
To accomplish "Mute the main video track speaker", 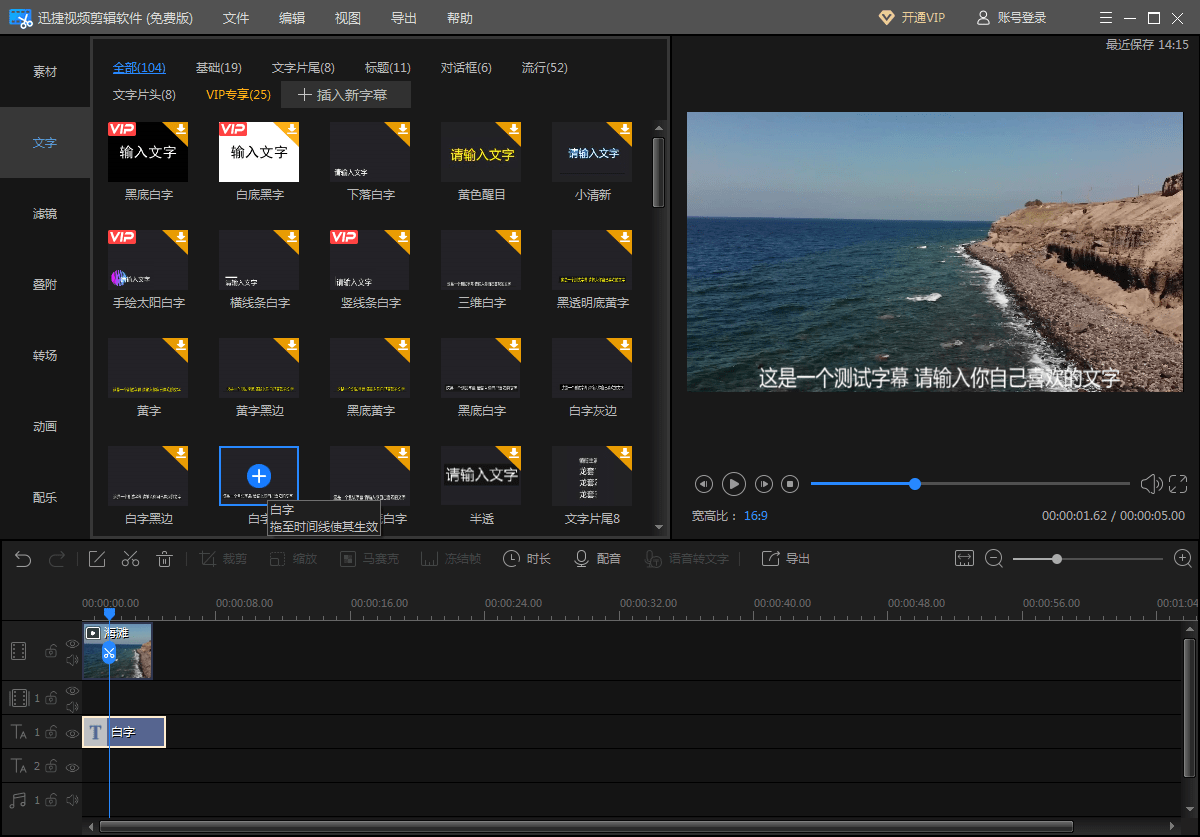I will tap(72, 660).
